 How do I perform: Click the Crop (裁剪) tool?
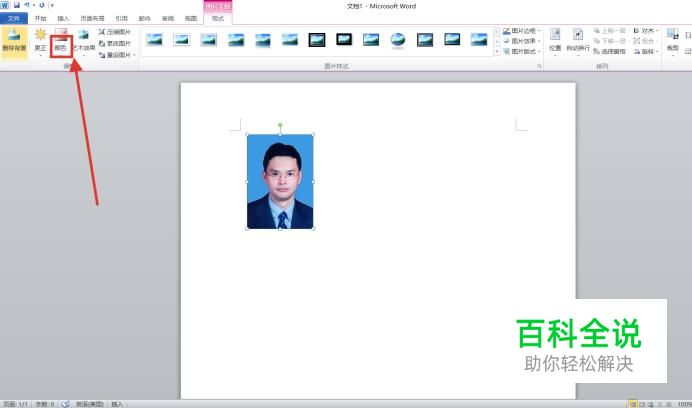(673, 42)
